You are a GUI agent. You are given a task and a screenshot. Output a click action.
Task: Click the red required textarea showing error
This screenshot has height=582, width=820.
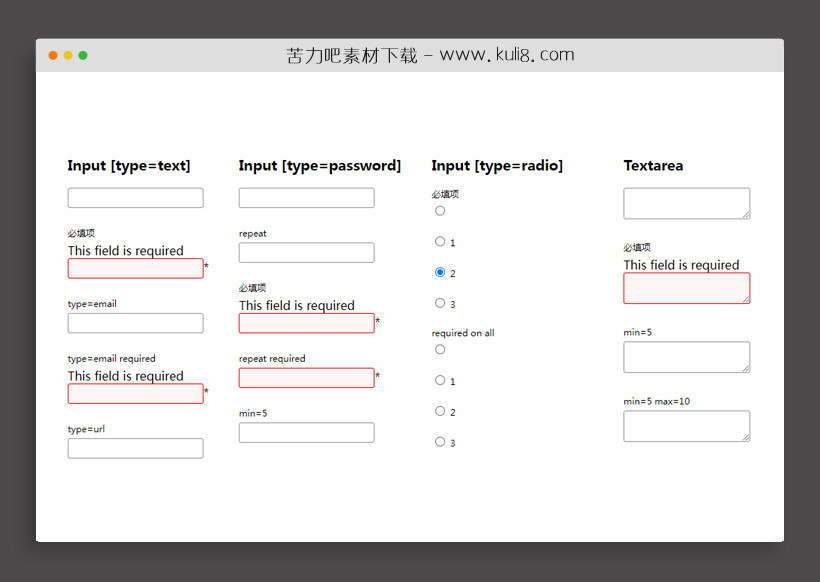coord(686,288)
